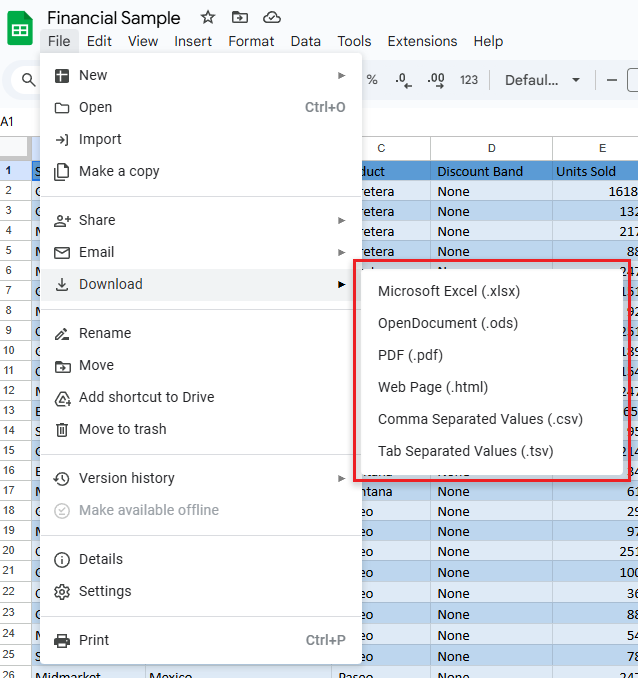Screen dimensions: 638x678
Task: Click the move-to-folder icon beside the title
Action: pos(240,17)
